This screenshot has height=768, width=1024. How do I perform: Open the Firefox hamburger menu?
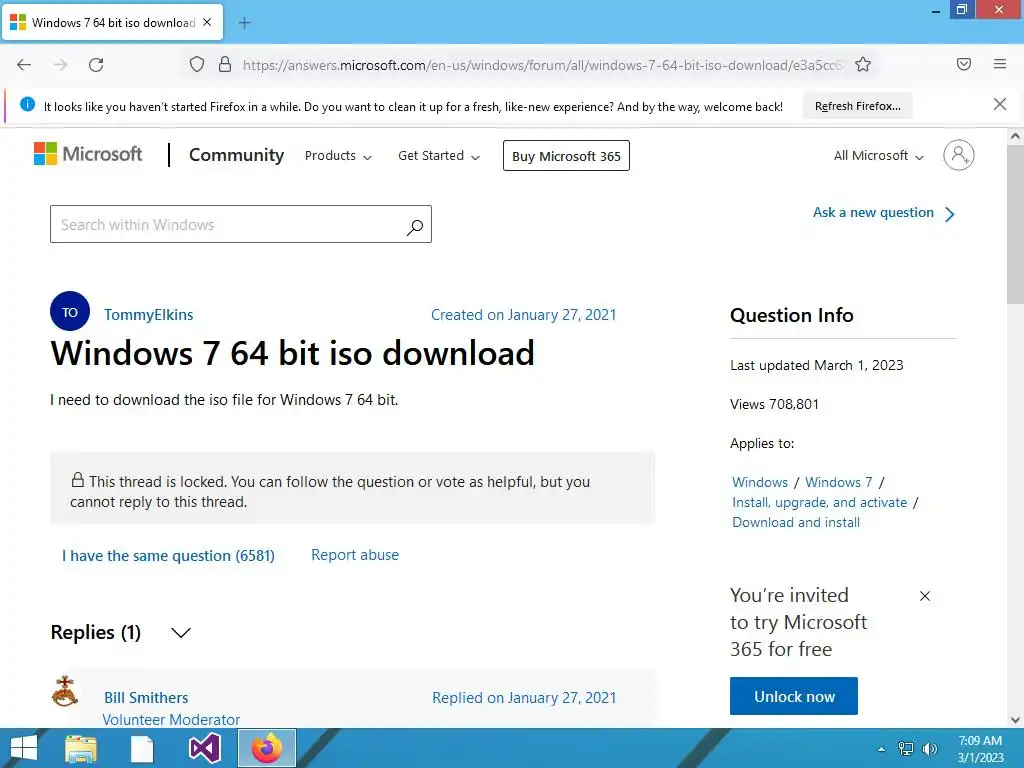(1000, 64)
